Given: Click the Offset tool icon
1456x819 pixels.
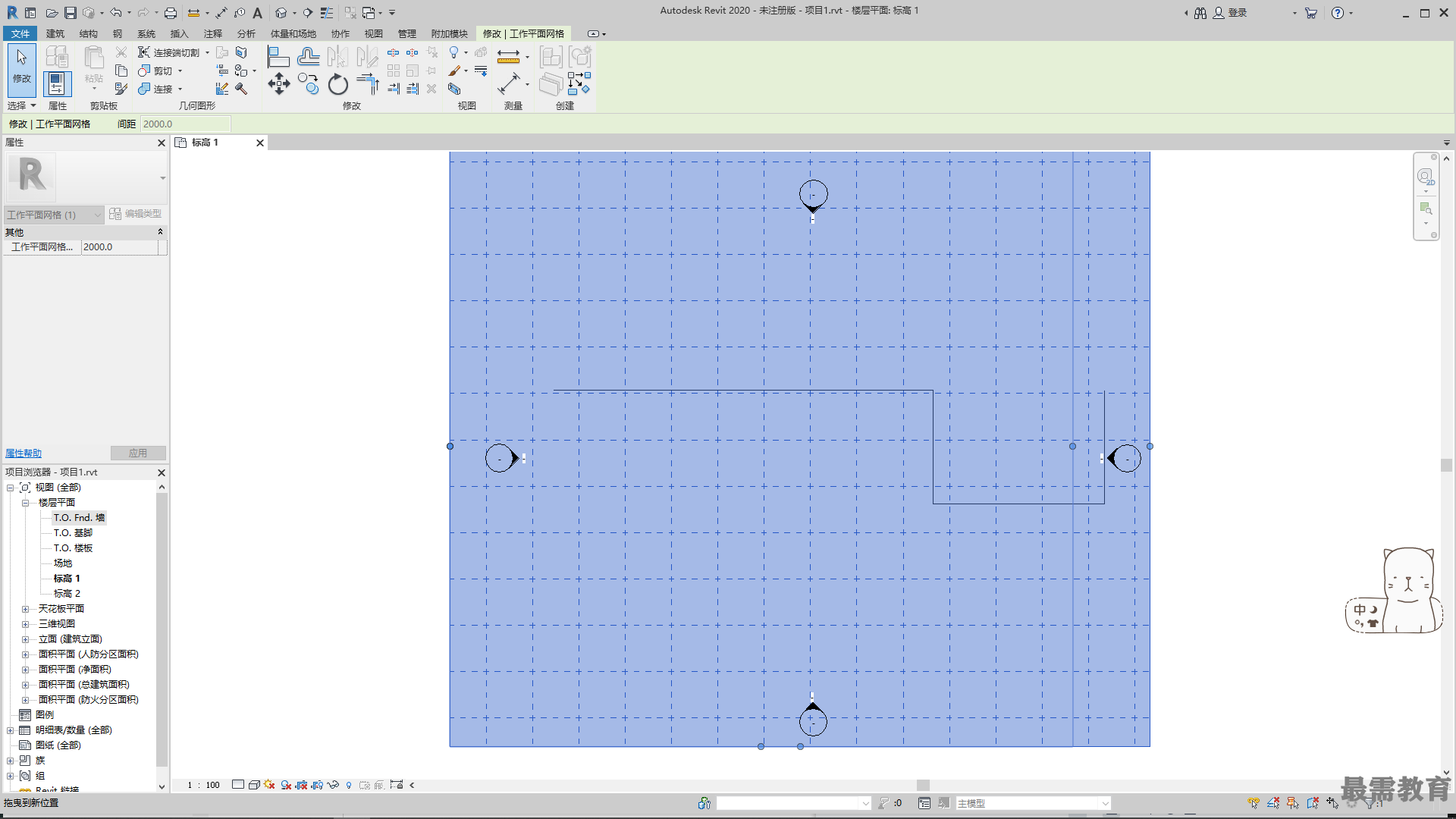Looking at the screenshot, I should (308, 56).
